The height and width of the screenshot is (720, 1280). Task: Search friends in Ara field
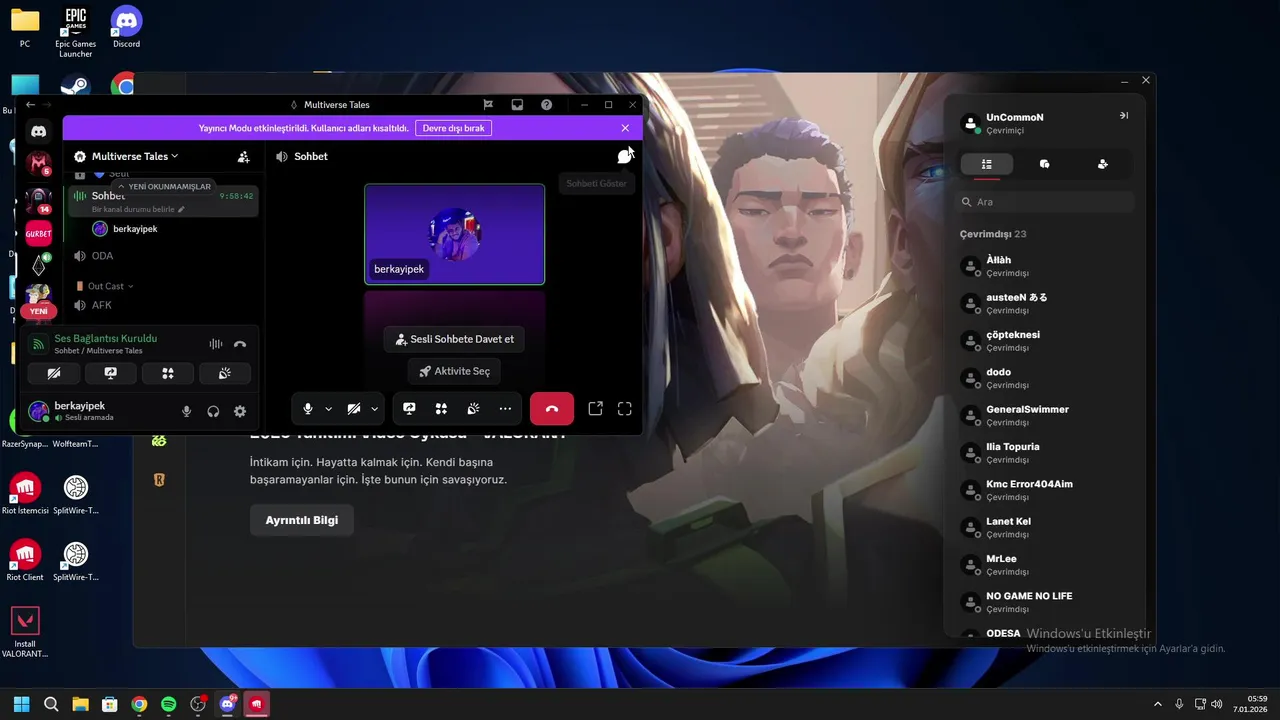coord(1045,202)
